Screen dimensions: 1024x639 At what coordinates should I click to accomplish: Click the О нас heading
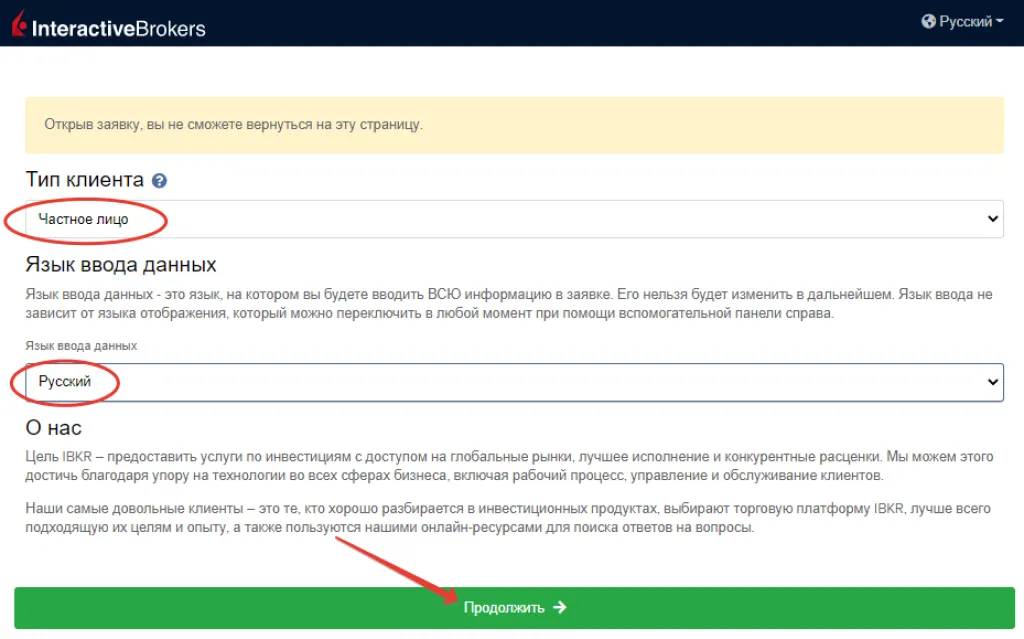(53, 428)
